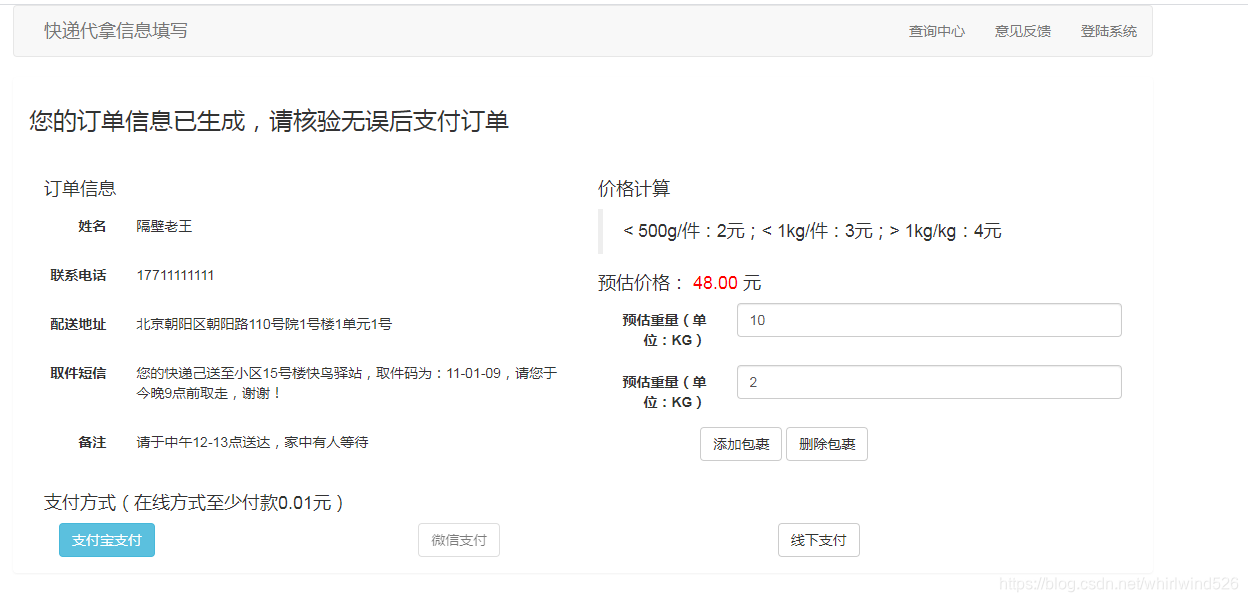The height and width of the screenshot is (602, 1248).
Task: Click the pickup SMS text mentioning 11-01-09
Action: pyautogui.click(x=347, y=383)
